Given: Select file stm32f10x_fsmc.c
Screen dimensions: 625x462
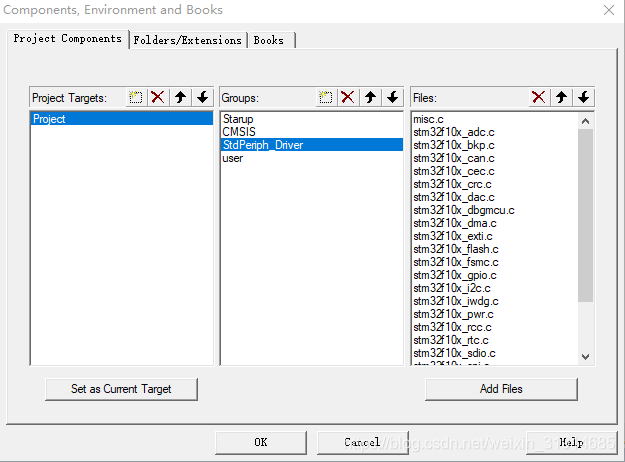Looking at the screenshot, I should [x=495, y=262].
